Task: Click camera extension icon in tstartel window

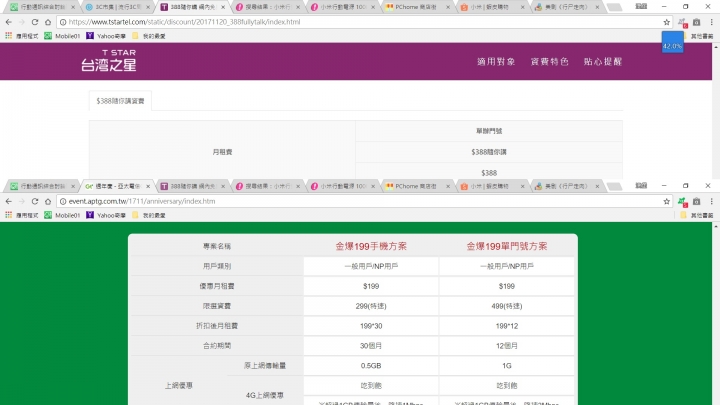Action: 697,22
